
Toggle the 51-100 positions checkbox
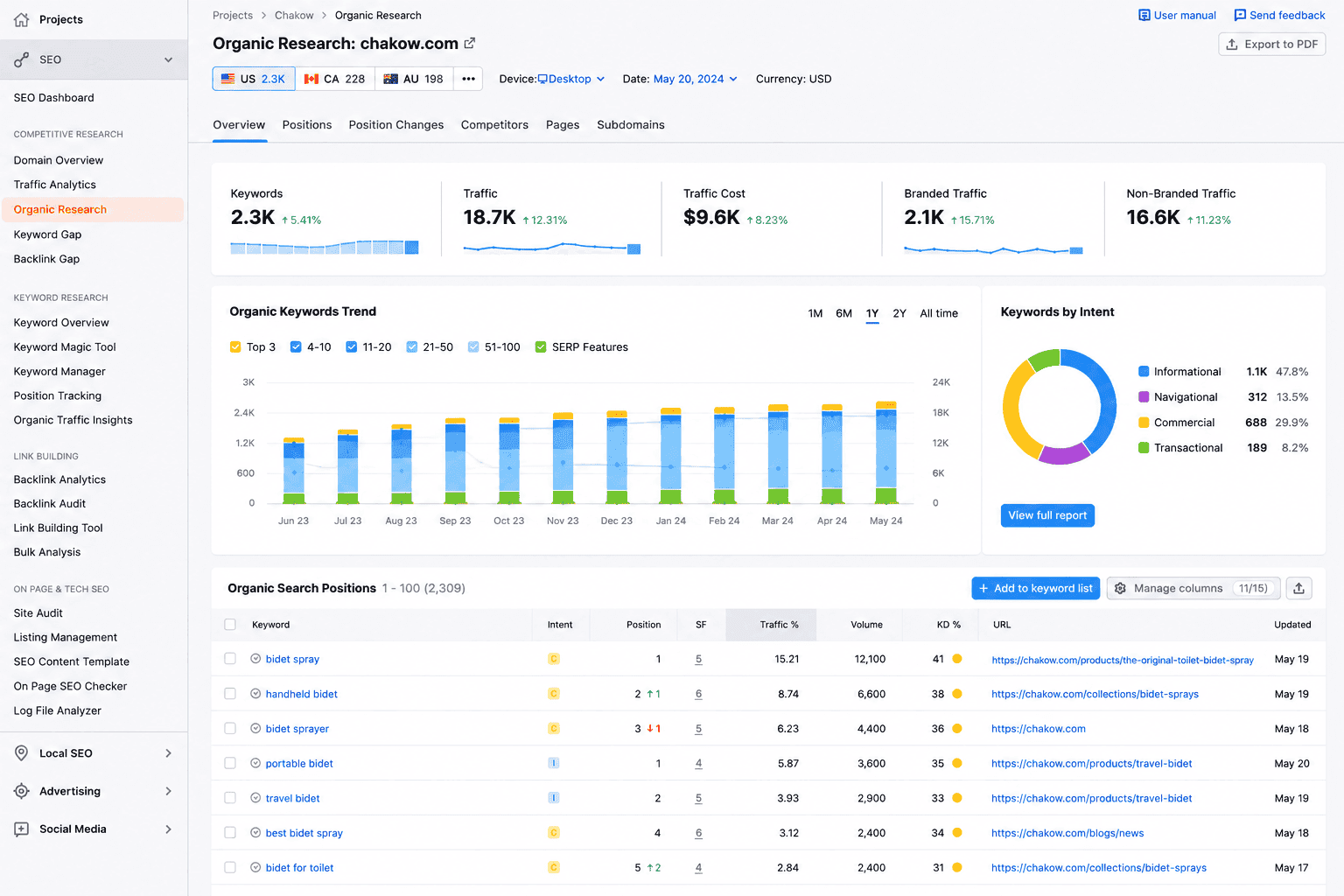[x=473, y=346]
